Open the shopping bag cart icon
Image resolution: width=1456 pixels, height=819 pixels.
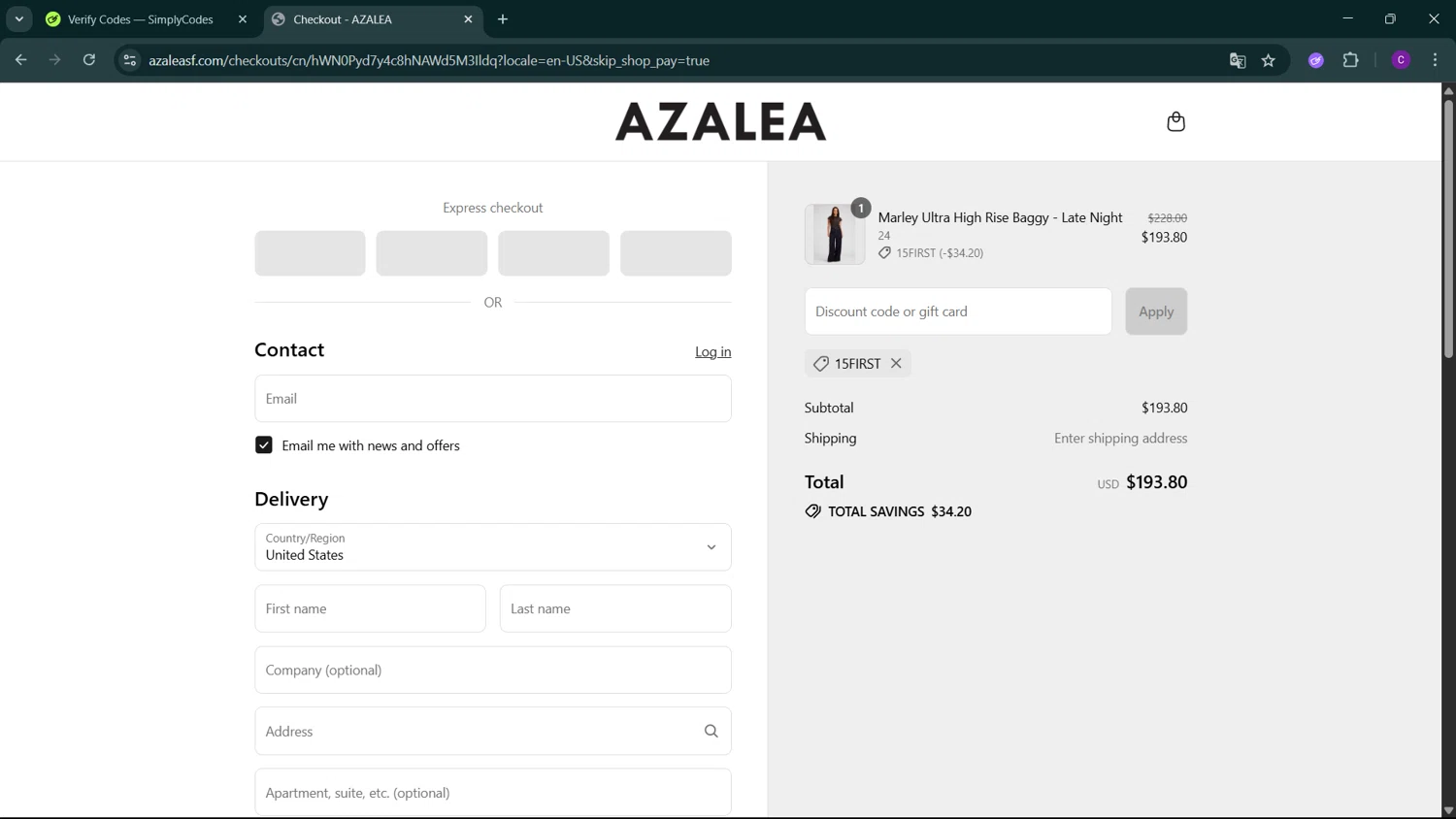1175,121
